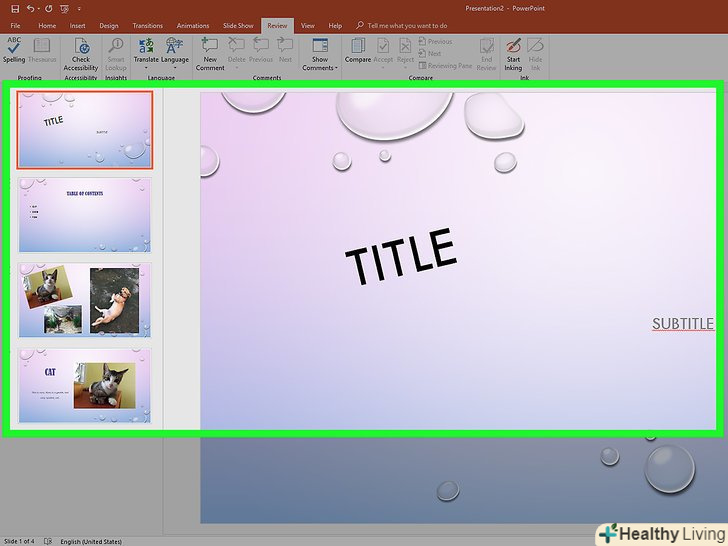Select the Review tab
The image size is (728, 546).
(x=277, y=26)
